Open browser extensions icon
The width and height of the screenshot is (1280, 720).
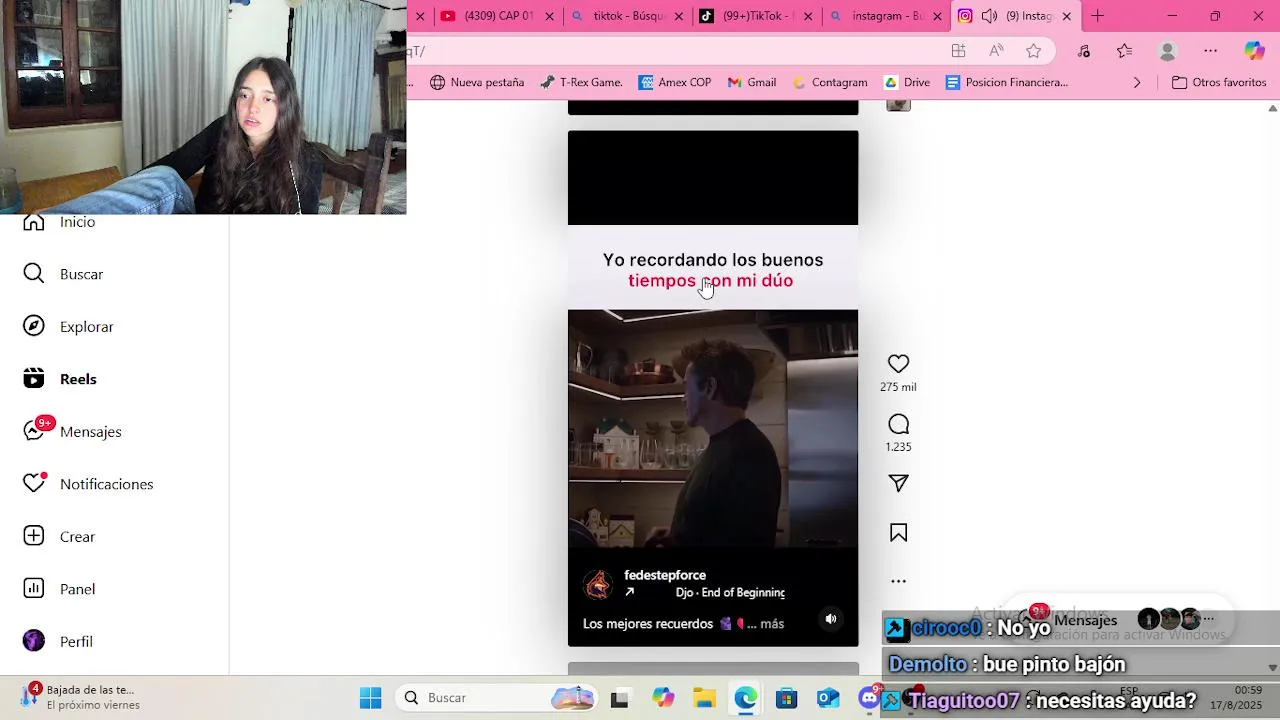pyautogui.click(x=1084, y=51)
